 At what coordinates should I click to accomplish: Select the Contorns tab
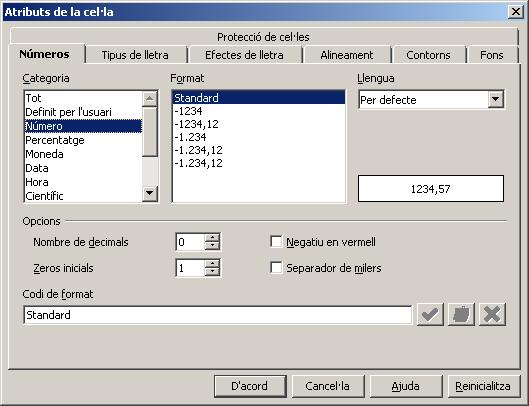click(x=428, y=55)
